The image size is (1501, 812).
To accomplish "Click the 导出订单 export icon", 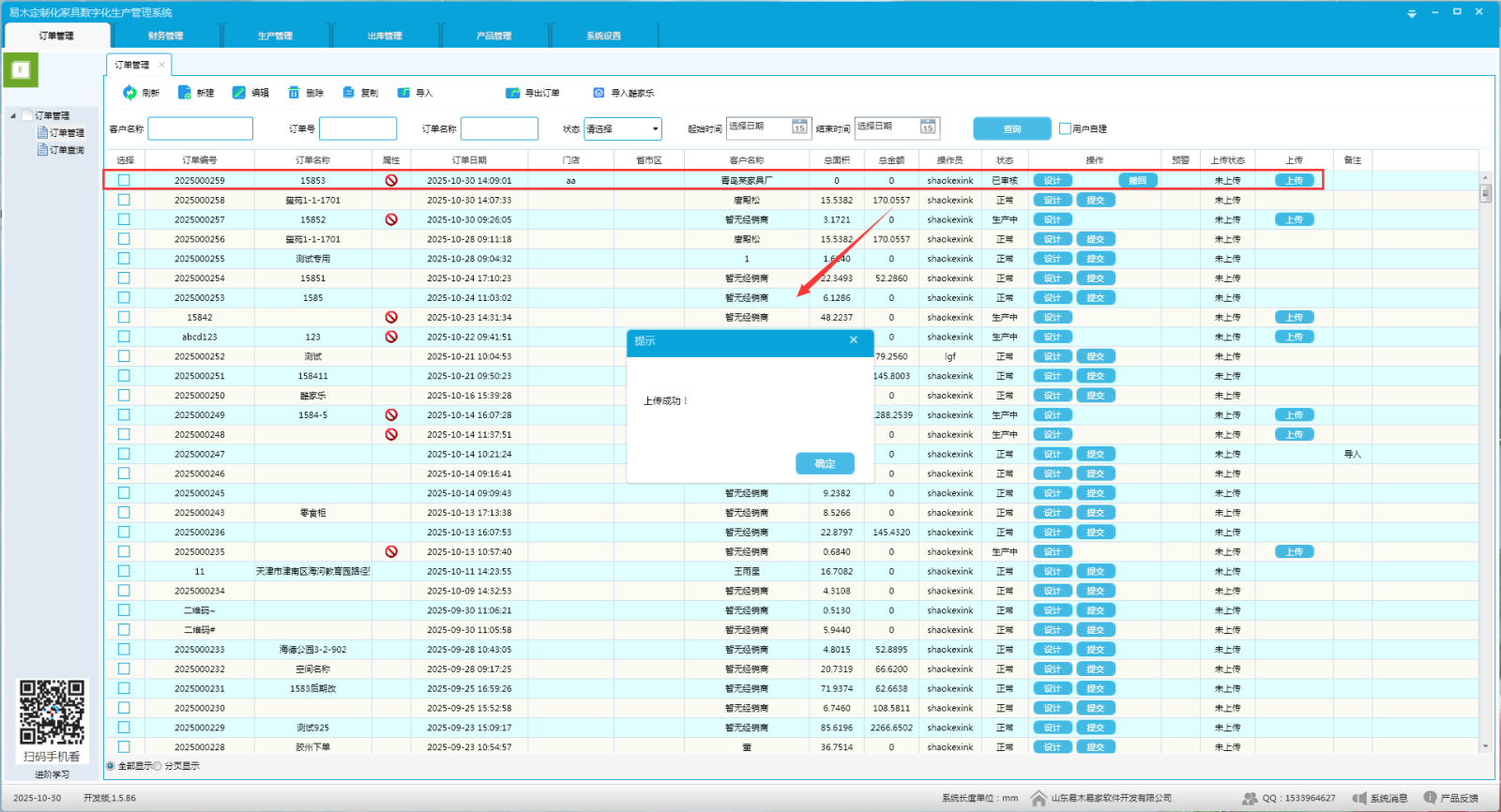I will tap(512, 93).
